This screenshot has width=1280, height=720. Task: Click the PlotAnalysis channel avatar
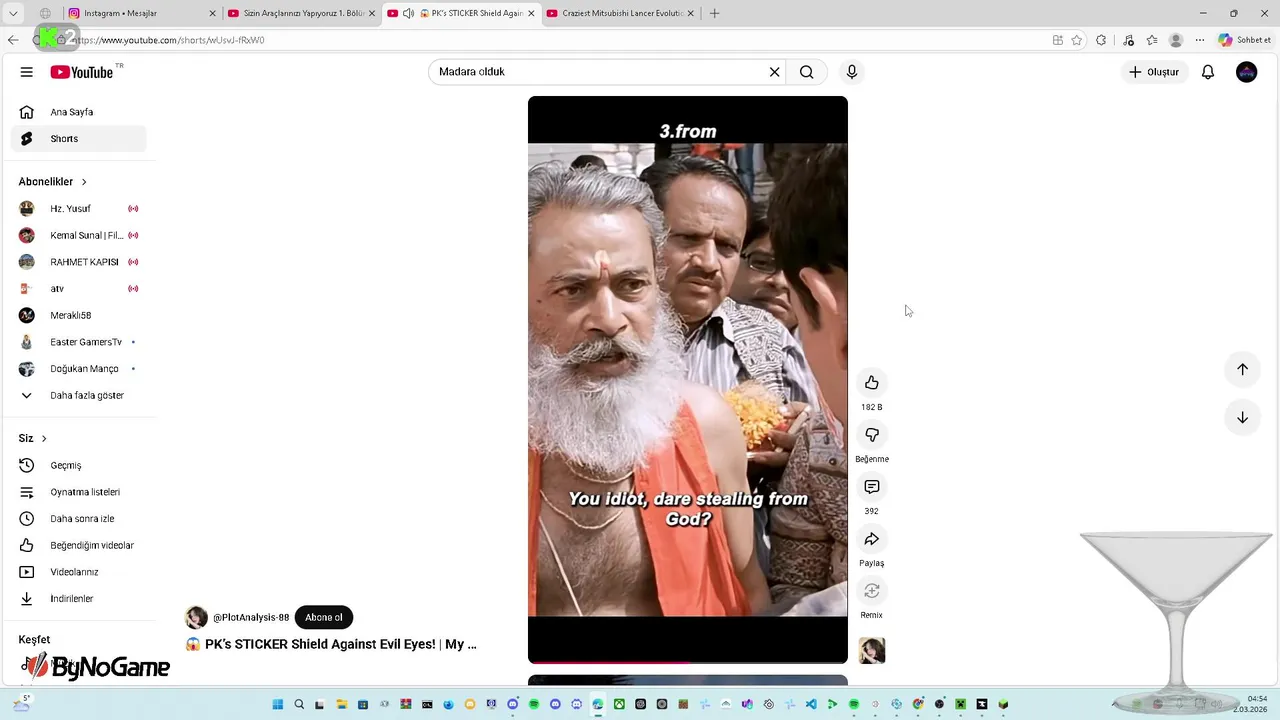[x=196, y=618]
